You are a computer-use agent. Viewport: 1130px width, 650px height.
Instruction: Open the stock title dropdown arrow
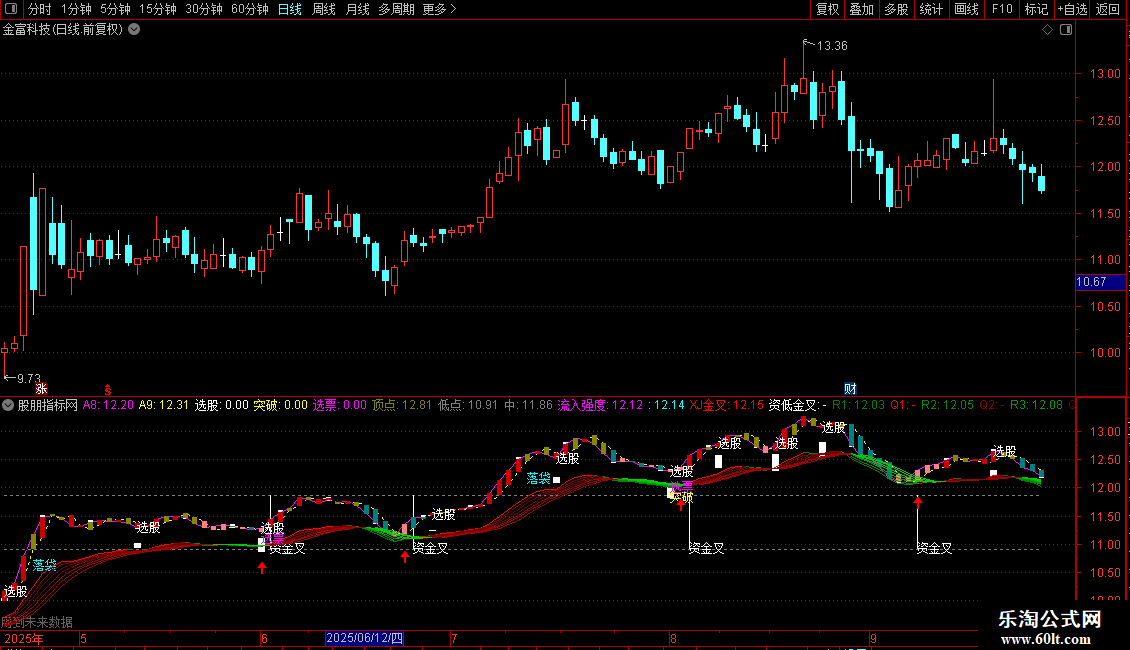[134, 30]
